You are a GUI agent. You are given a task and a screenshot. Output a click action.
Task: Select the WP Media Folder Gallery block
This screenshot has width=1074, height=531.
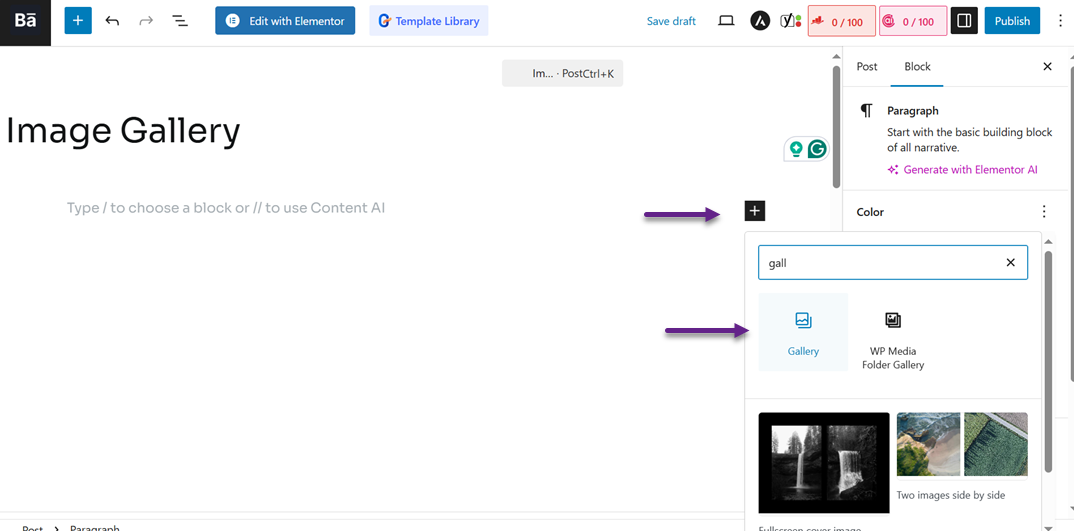[x=892, y=338]
